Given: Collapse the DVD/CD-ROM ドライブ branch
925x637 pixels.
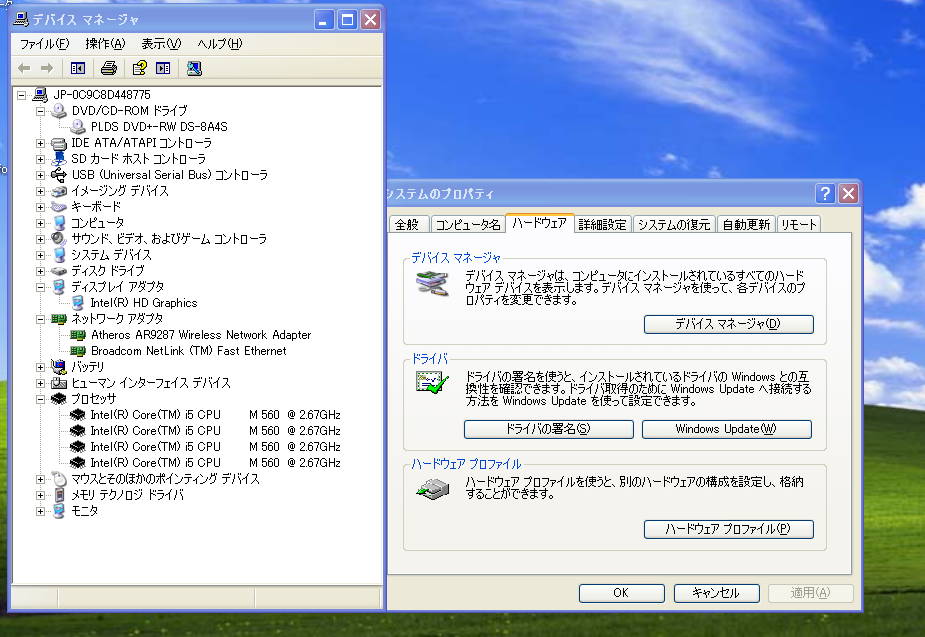Looking at the screenshot, I should 40,111.
